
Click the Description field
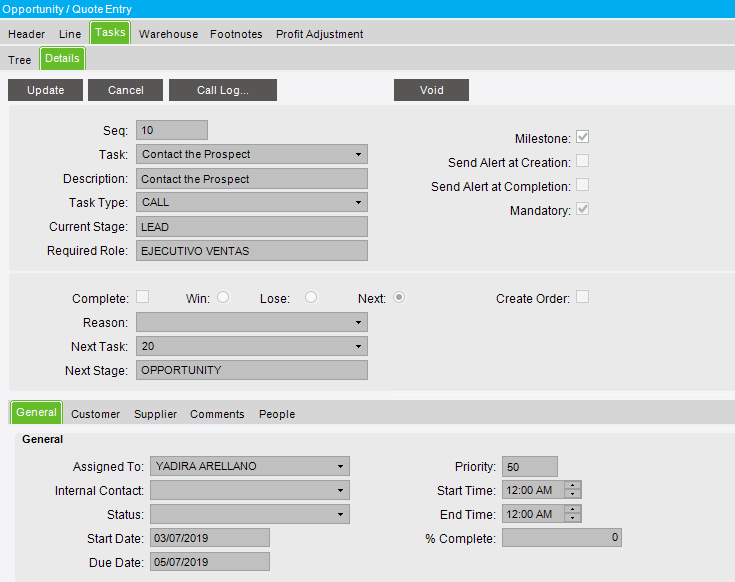pos(252,179)
